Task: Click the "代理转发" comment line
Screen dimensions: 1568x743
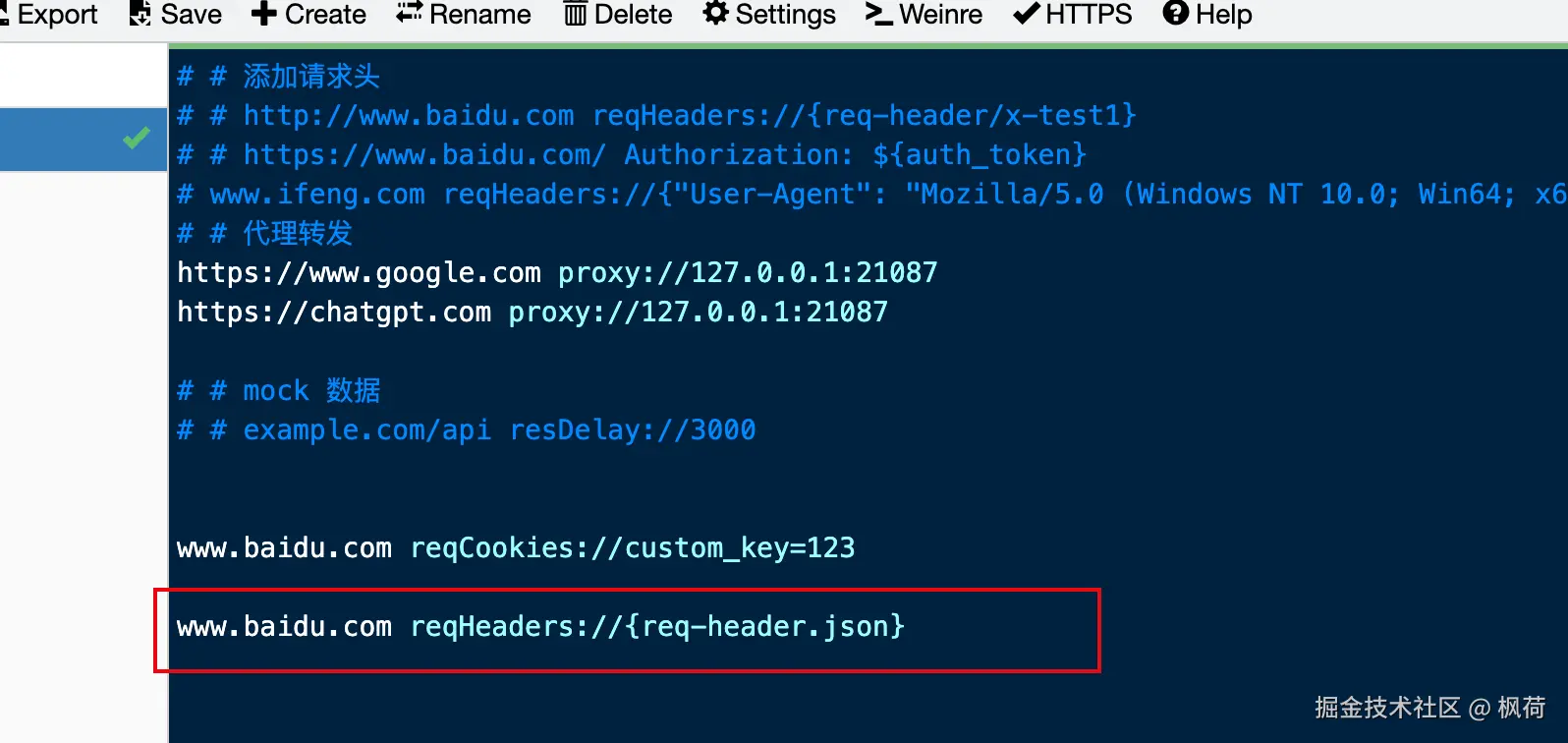Action: click(x=265, y=233)
